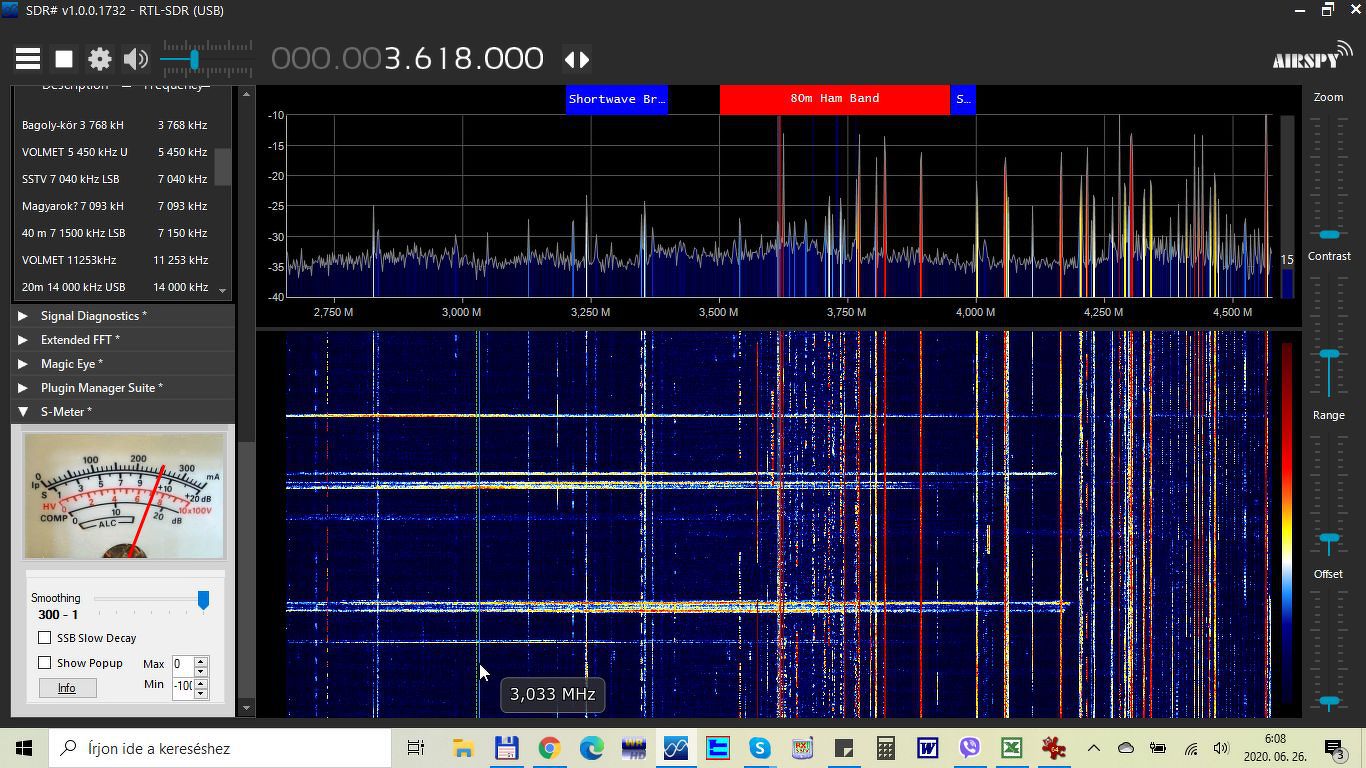Viewport: 1366px width, 768px height.
Task: Open Skype from the taskbar
Action: (760, 748)
